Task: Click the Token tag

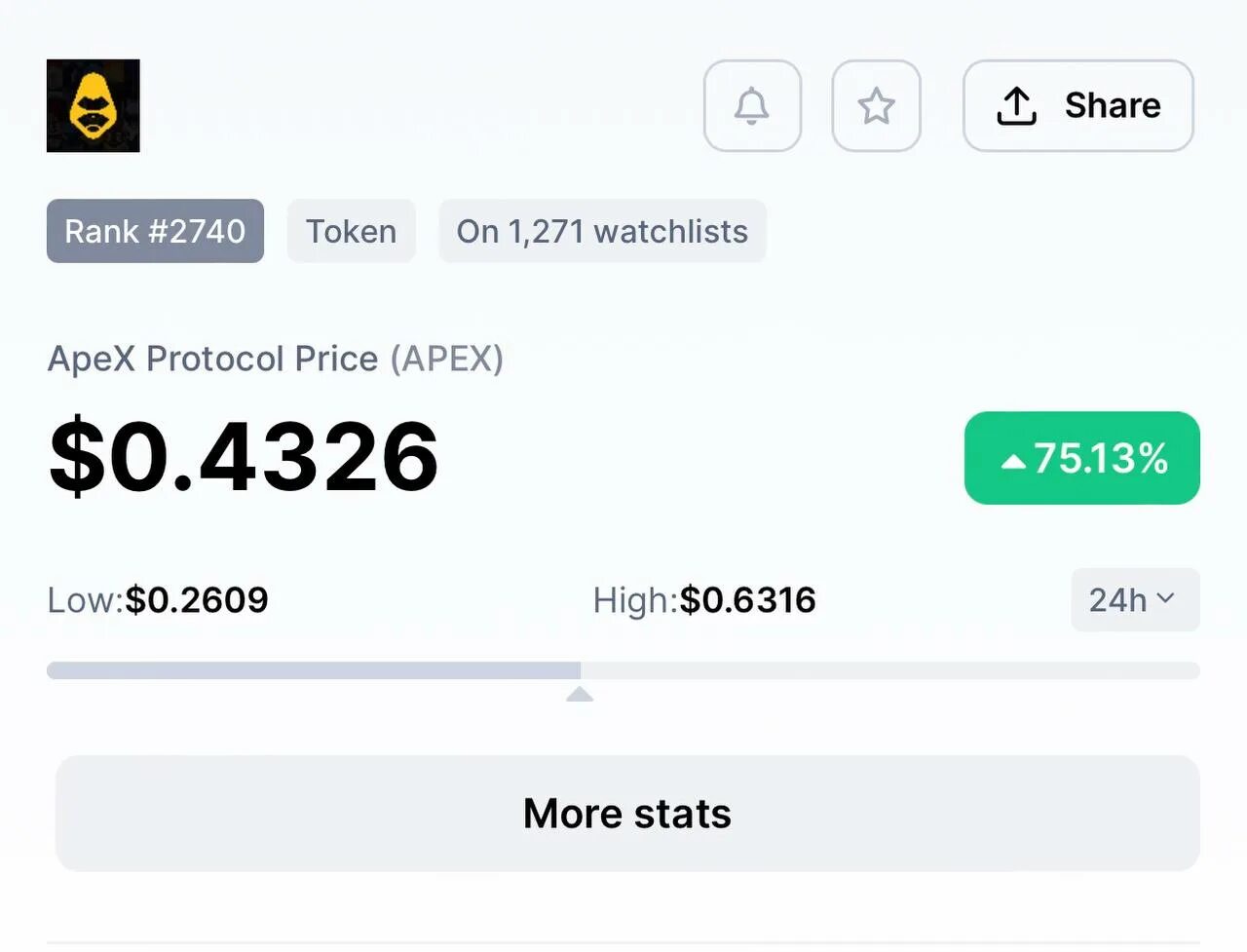Action: (x=352, y=231)
